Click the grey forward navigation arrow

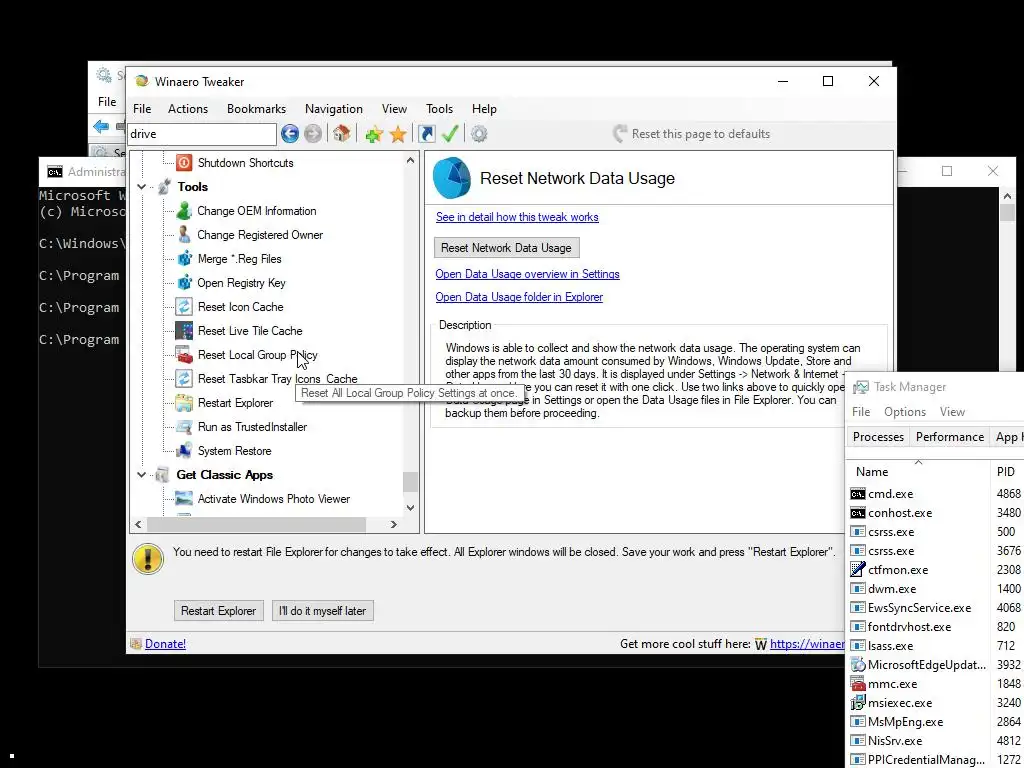click(x=313, y=134)
